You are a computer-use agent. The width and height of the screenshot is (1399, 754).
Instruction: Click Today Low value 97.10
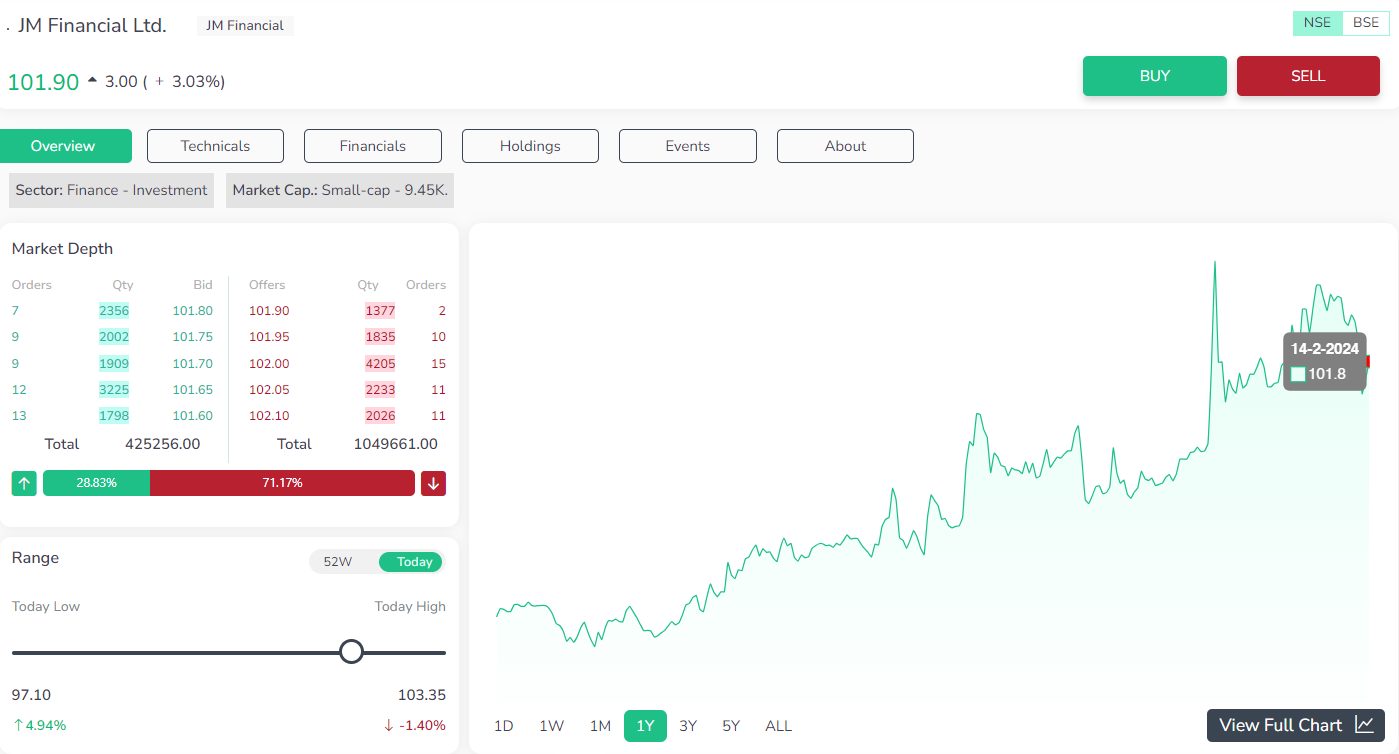point(31,695)
